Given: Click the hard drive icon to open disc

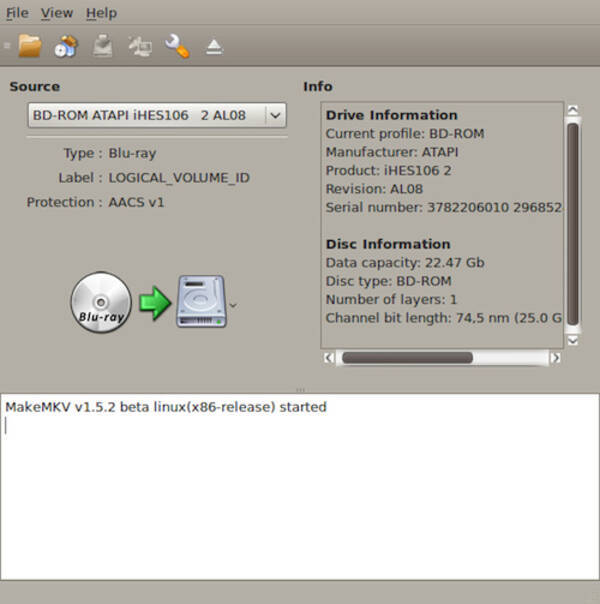Looking at the screenshot, I should tap(201, 301).
